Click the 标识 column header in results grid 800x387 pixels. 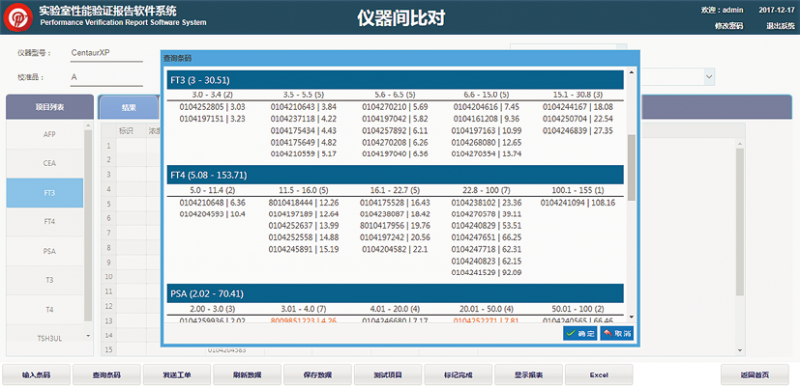(x=126, y=130)
